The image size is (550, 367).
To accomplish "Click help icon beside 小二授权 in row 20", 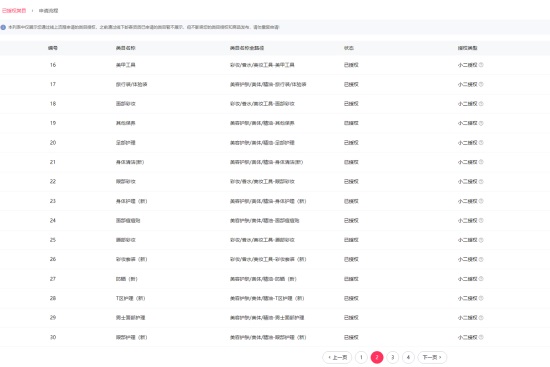I will point(481,142).
